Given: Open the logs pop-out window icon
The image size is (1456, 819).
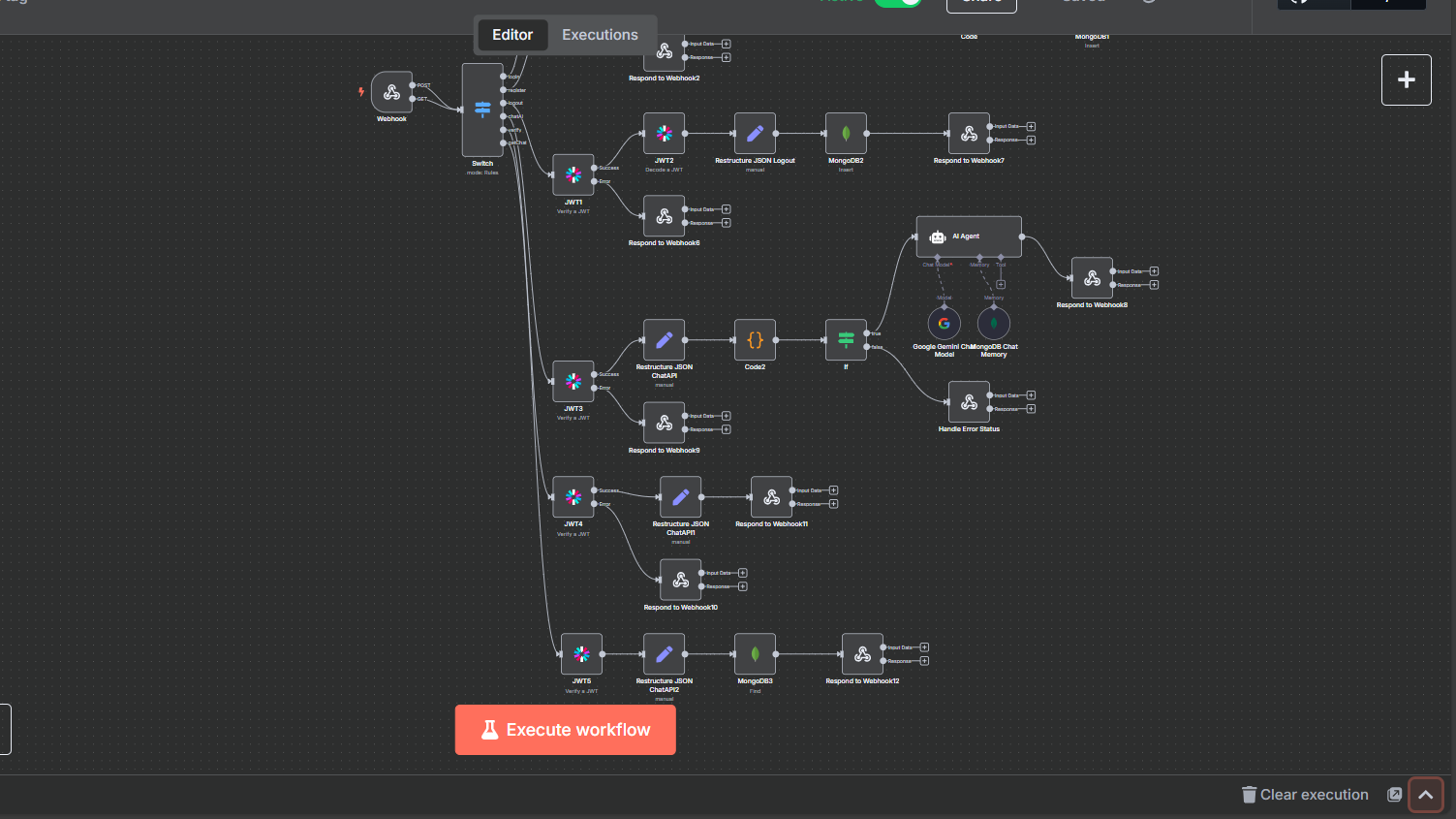Looking at the screenshot, I should click(x=1394, y=795).
